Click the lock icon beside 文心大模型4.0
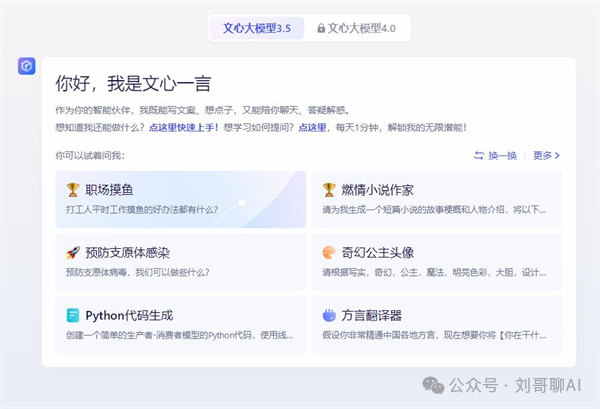 321,28
